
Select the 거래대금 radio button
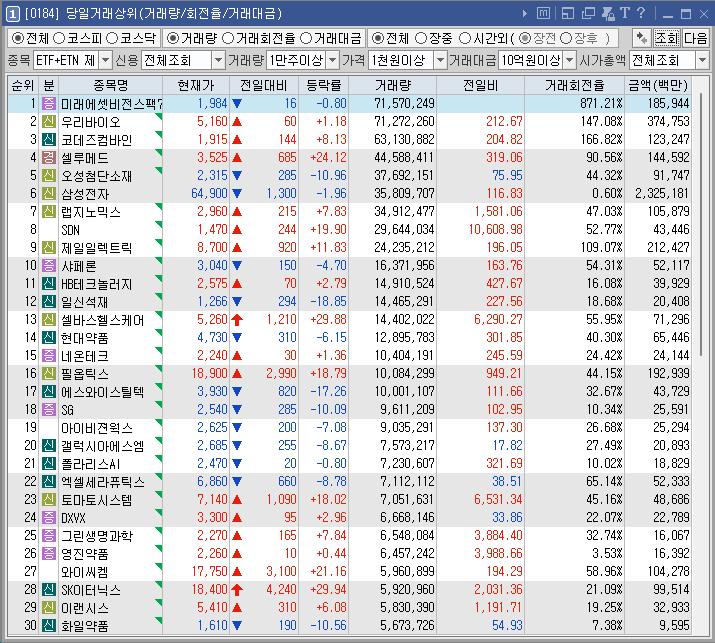pyautogui.click(x=307, y=38)
